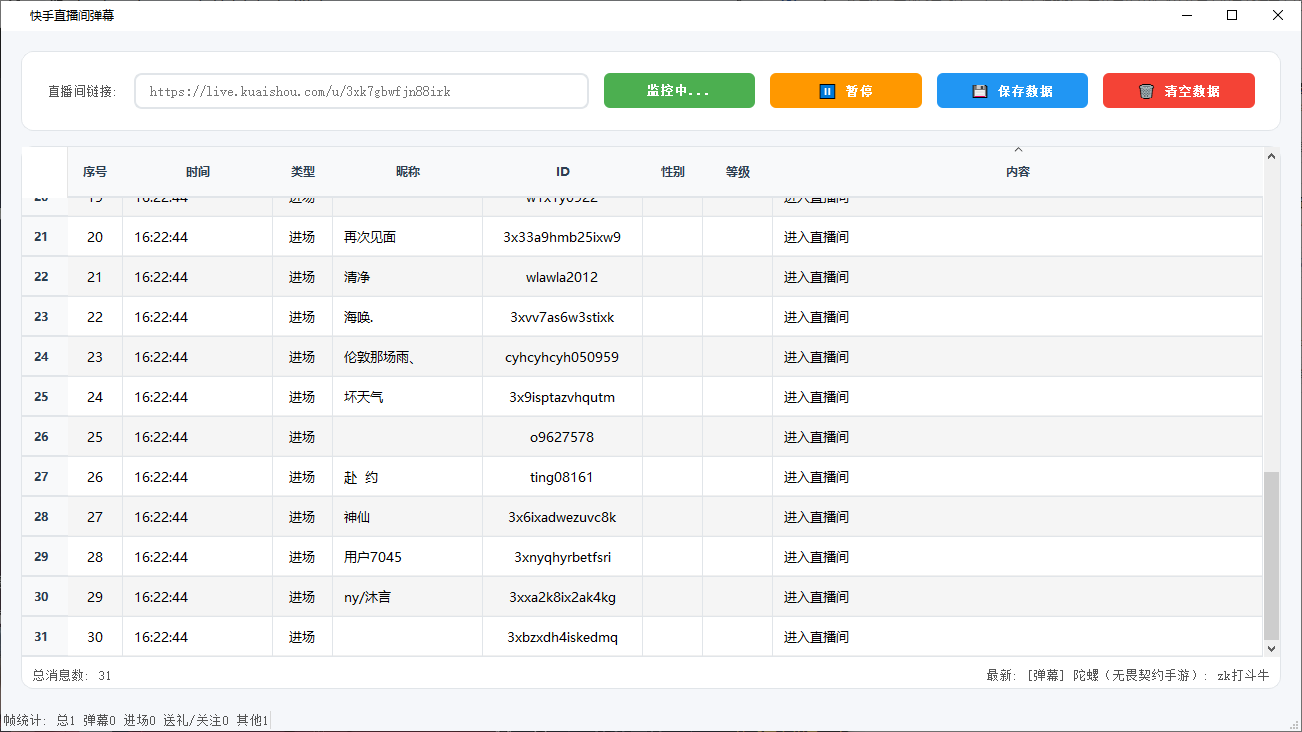Click the 保存数据 button
The height and width of the screenshot is (732, 1302).
coord(1012,90)
